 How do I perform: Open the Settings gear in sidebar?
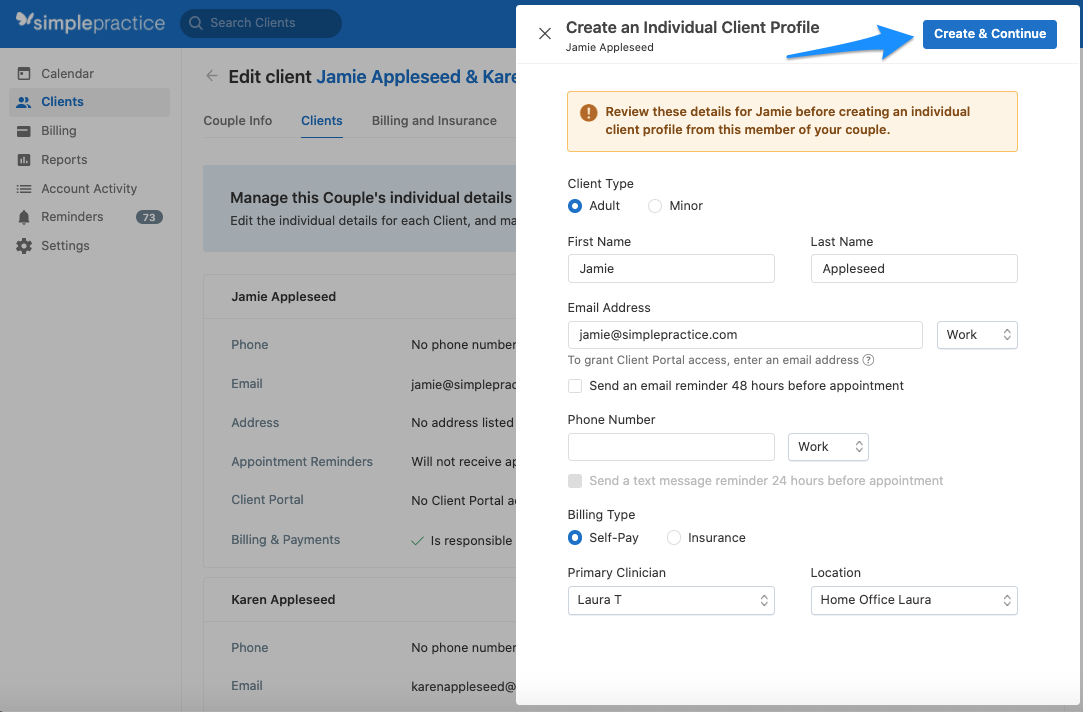click(x=65, y=245)
